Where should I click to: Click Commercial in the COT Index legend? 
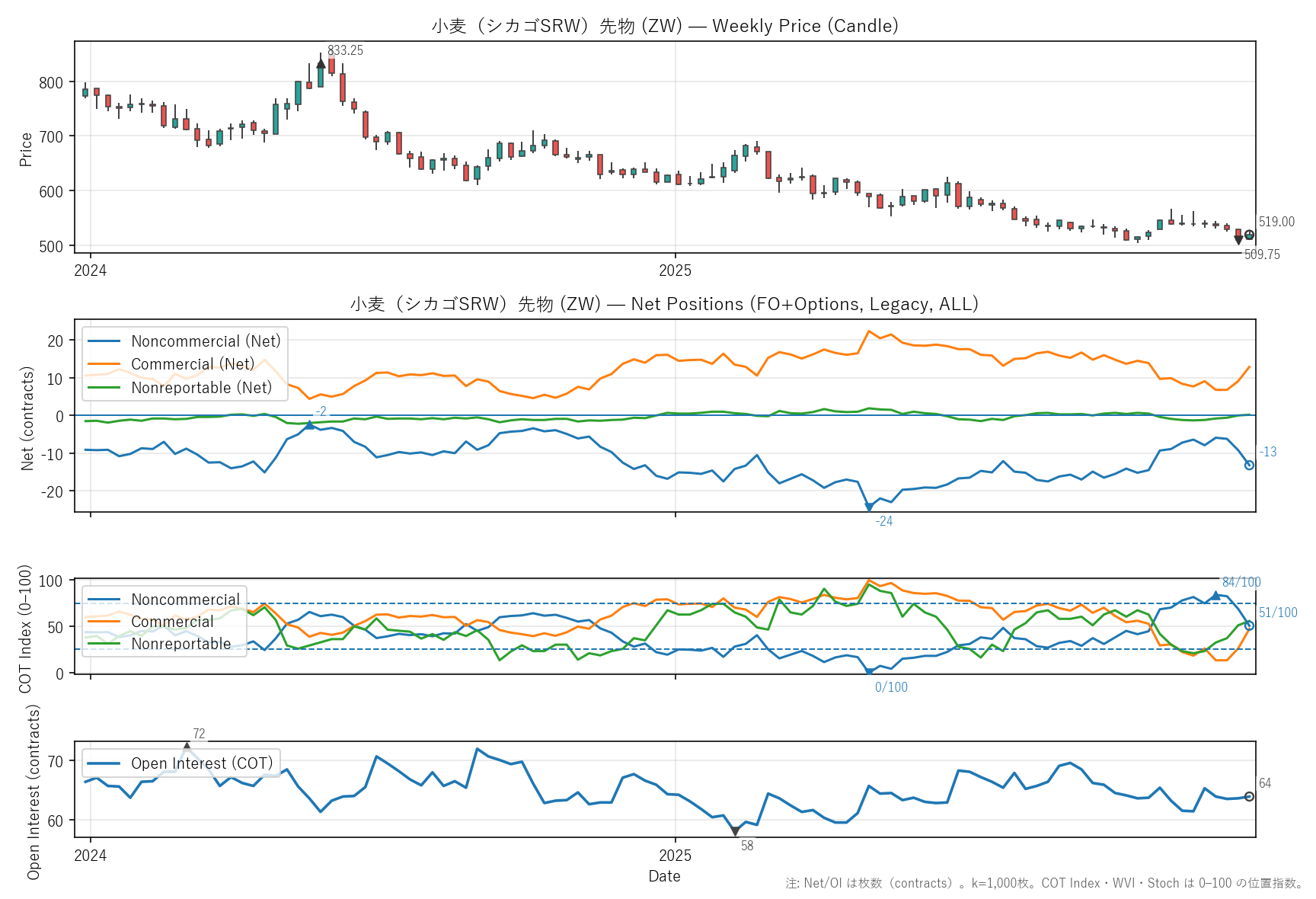(172, 622)
